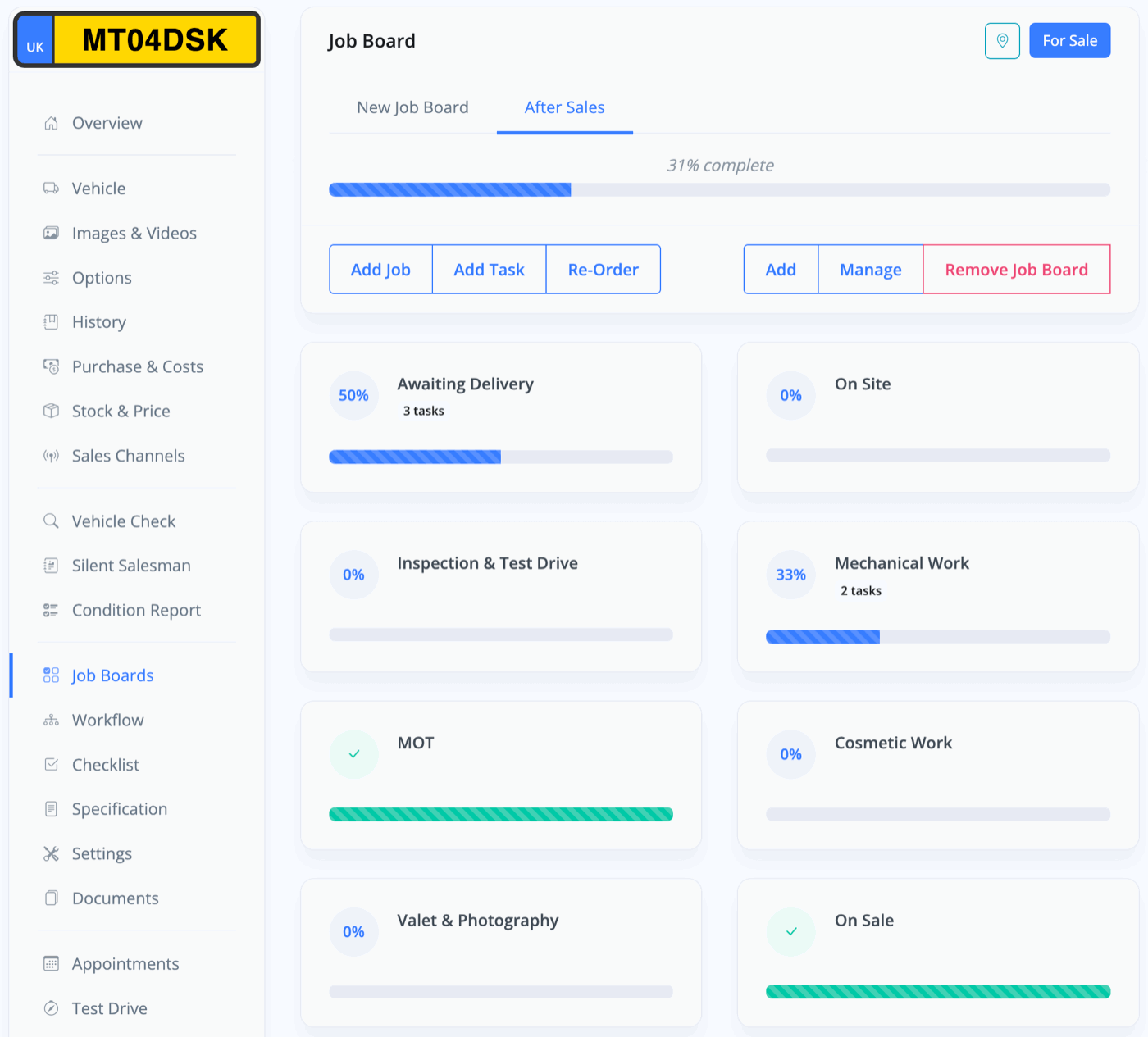Click the Purchase & Costs icon
The height and width of the screenshot is (1037, 1148).
(51, 366)
